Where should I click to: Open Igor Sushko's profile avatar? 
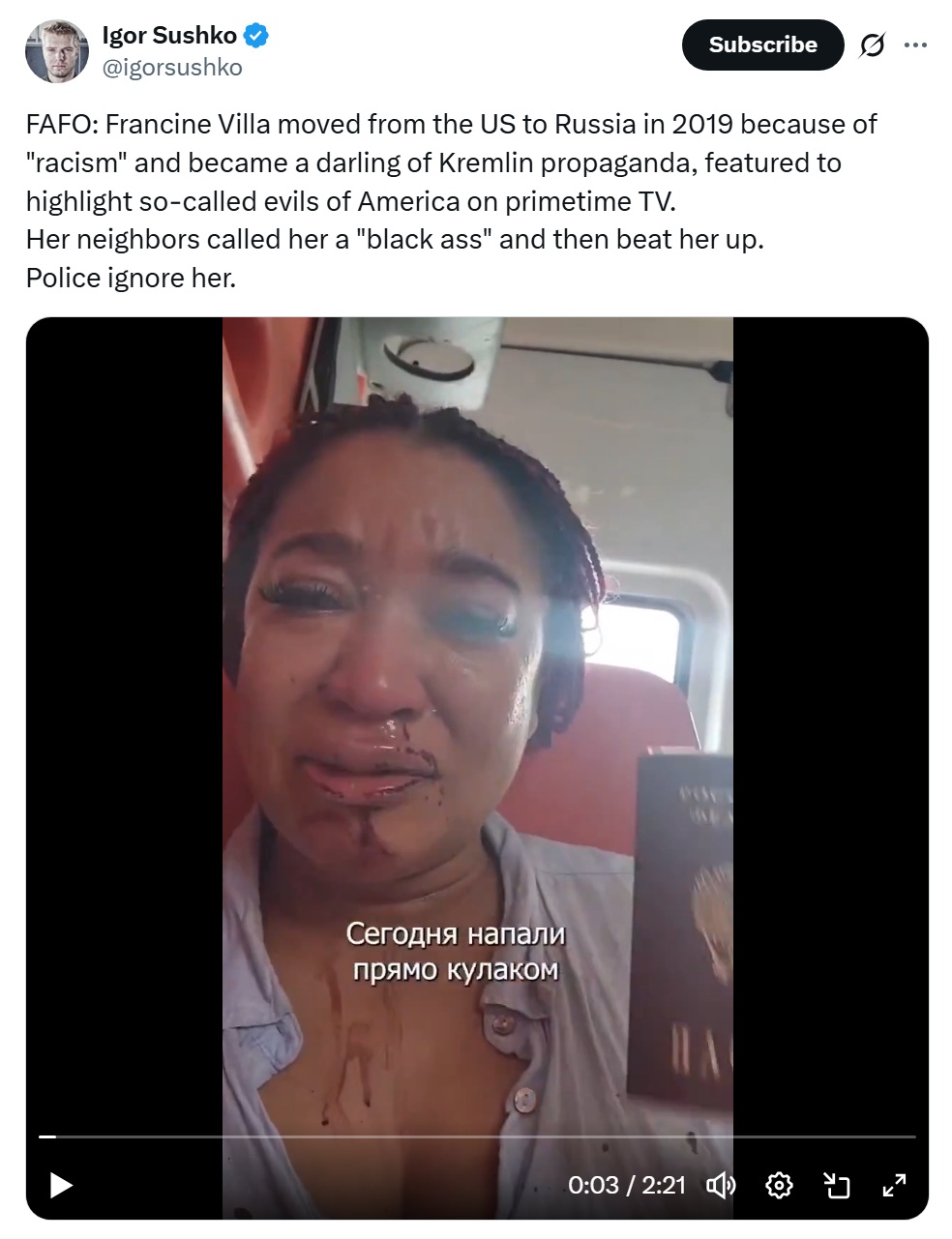pyautogui.click(x=56, y=51)
